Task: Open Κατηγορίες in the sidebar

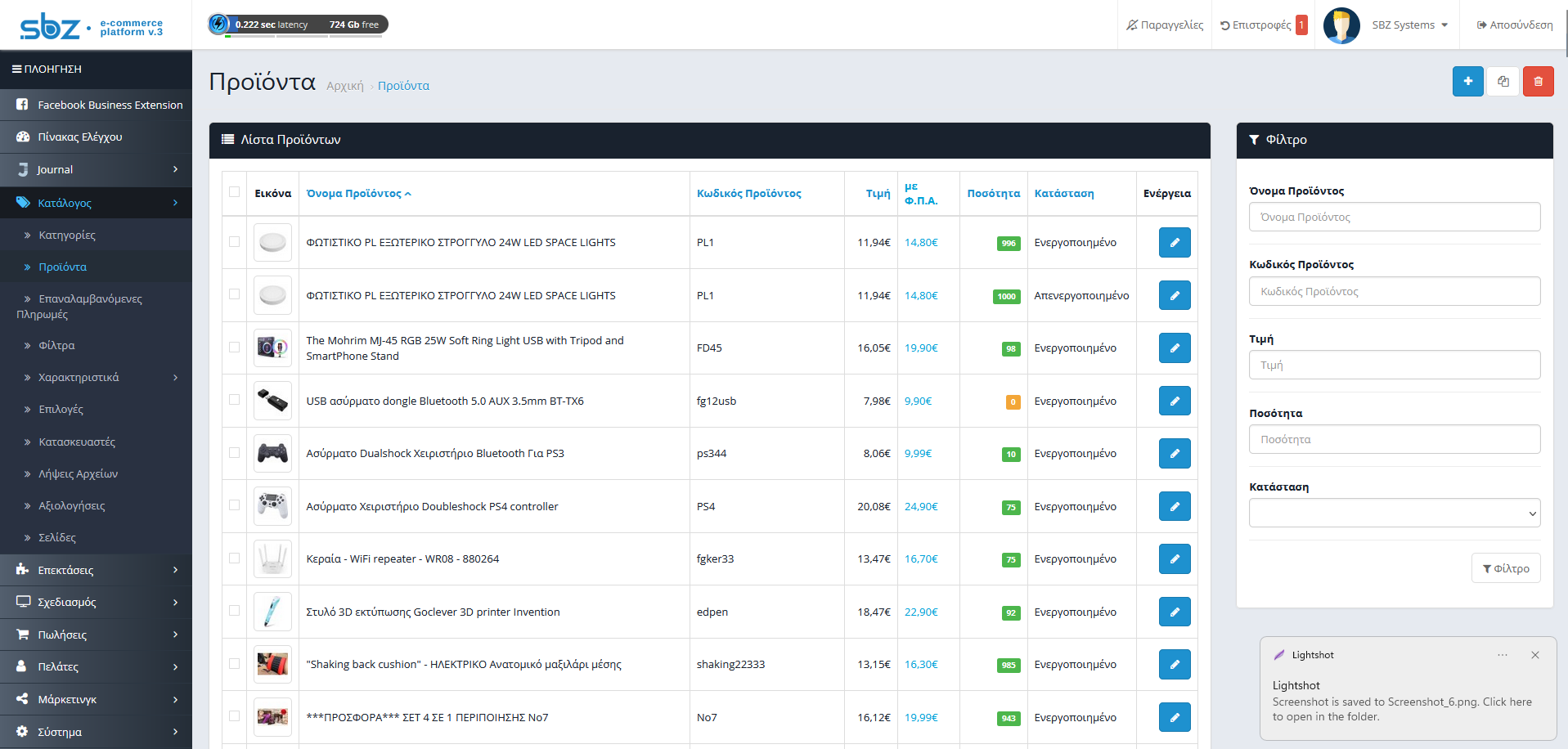Action: pyautogui.click(x=67, y=235)
